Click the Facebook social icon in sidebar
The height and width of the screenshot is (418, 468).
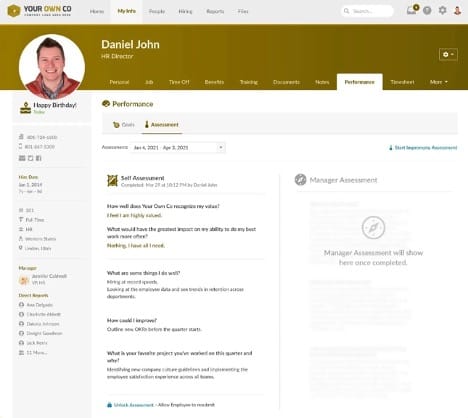pos(39,158)
